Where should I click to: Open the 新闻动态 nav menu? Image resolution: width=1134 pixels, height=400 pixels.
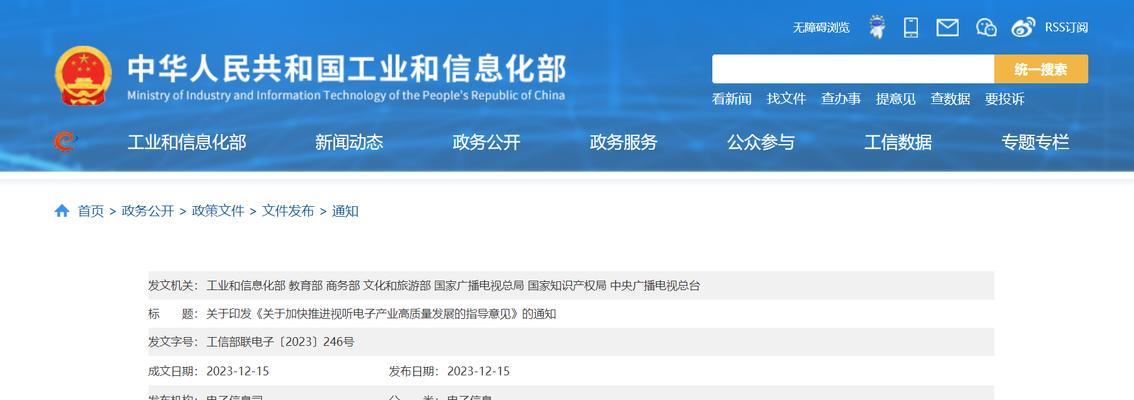tap(349, 142)
